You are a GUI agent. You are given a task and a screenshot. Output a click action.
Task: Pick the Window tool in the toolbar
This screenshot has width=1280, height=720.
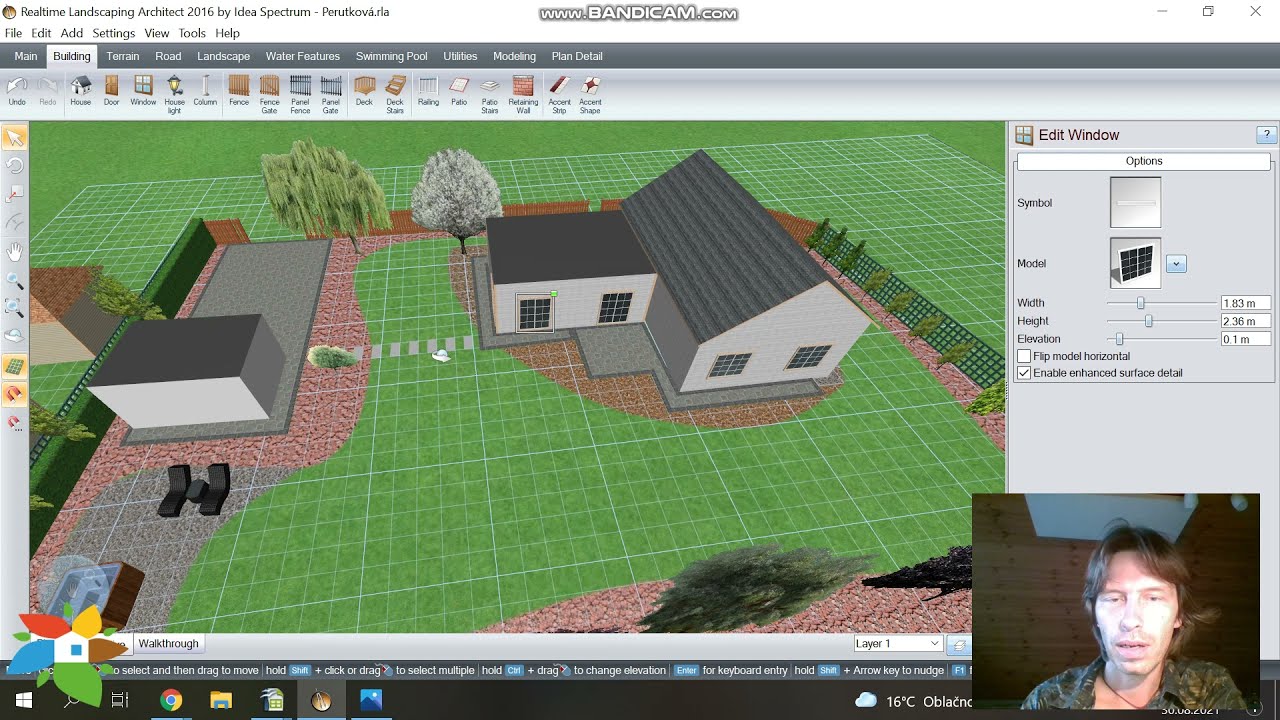point(143,91)
